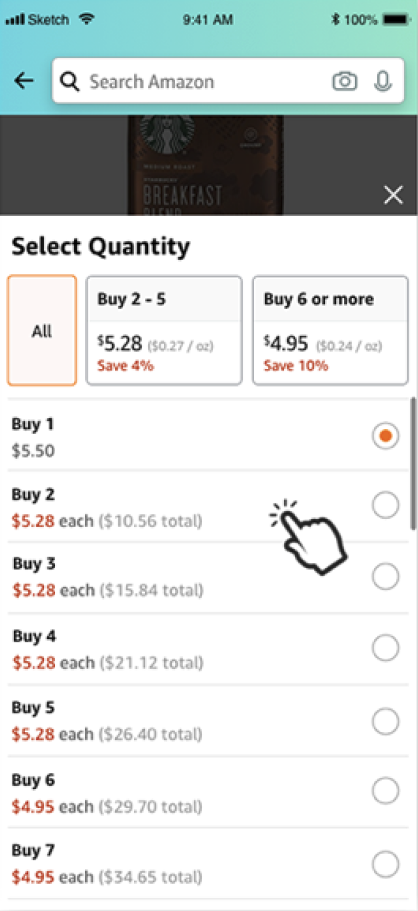This screenshot has height=911, width=418.
Task: Open camera search icon
Action: point(345,81)
